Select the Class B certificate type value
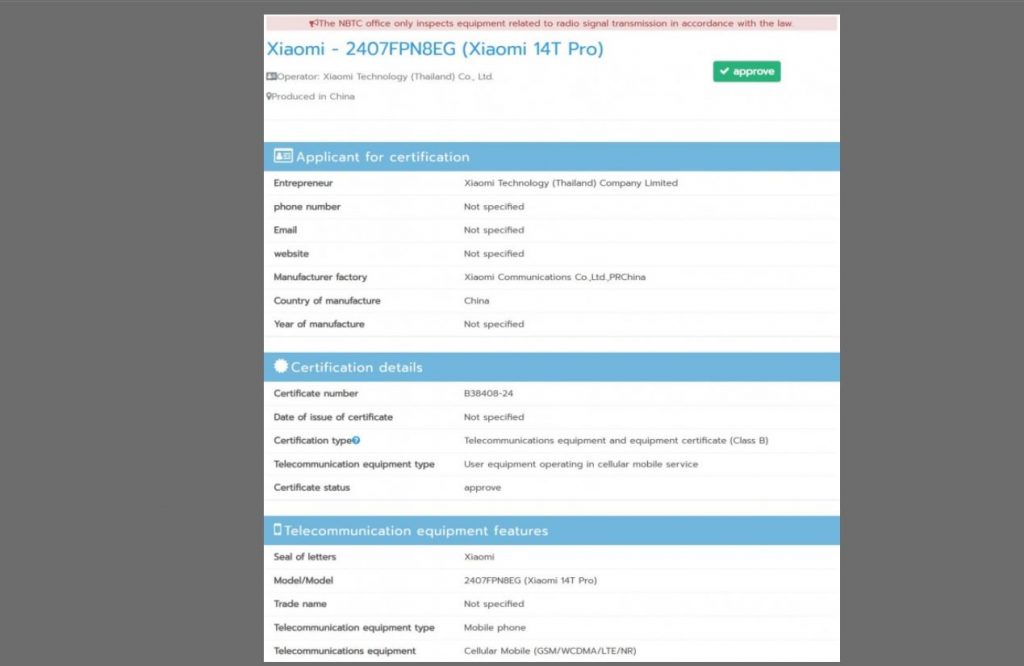Image resolution: width=1024 pixels, height=666 pixels. click(x=616, y=441)
